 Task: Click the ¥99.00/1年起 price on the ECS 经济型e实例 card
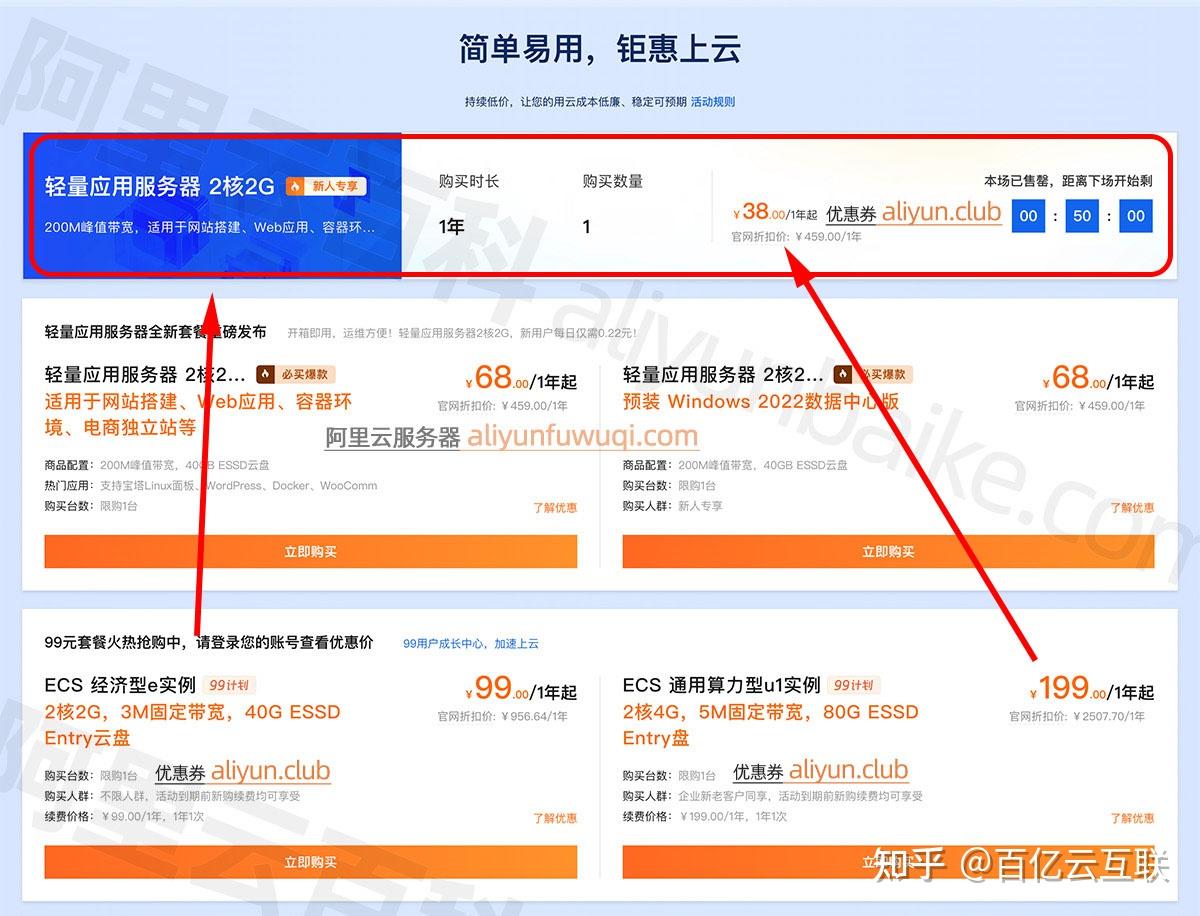521,689
